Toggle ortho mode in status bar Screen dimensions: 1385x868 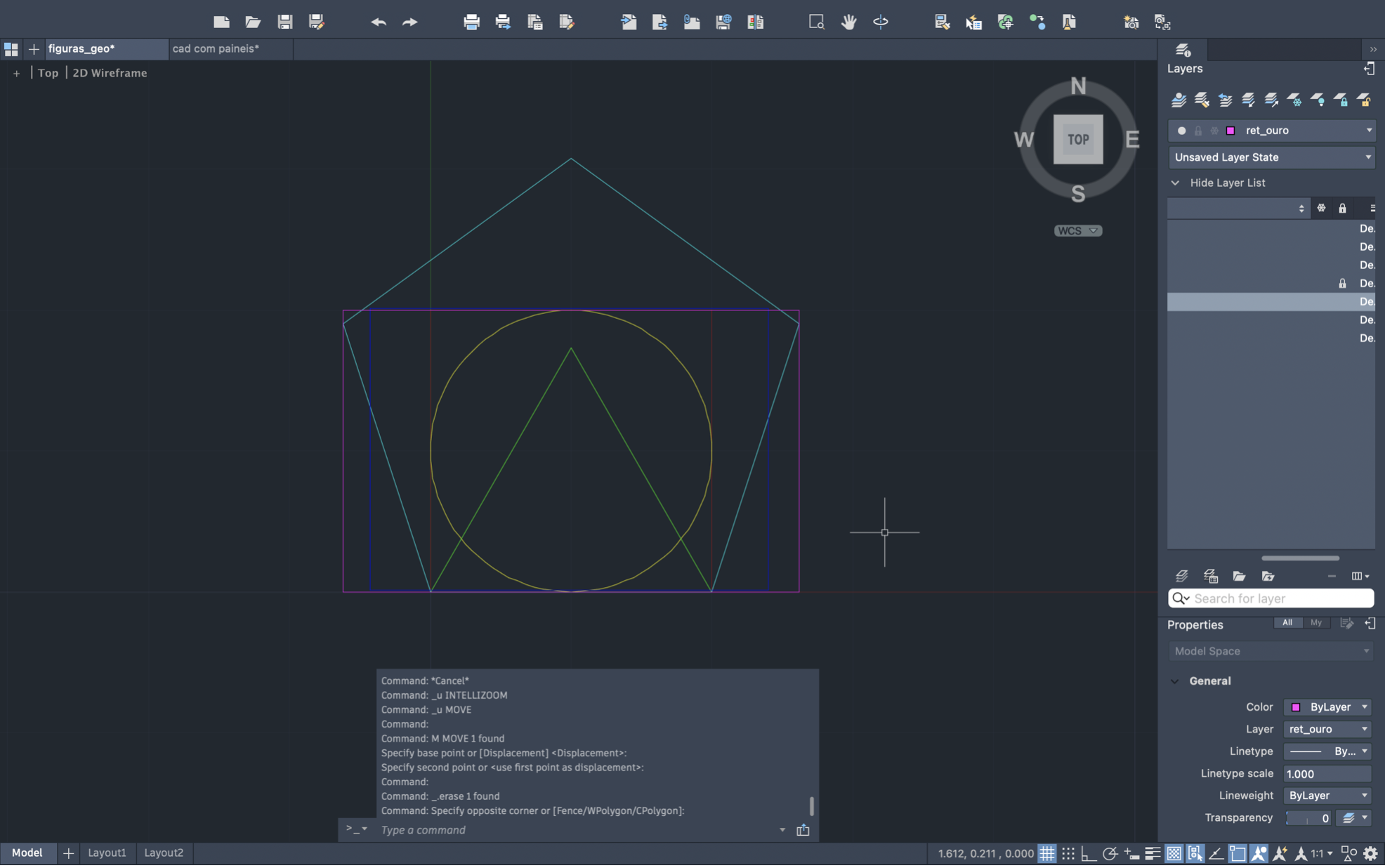1088,854
